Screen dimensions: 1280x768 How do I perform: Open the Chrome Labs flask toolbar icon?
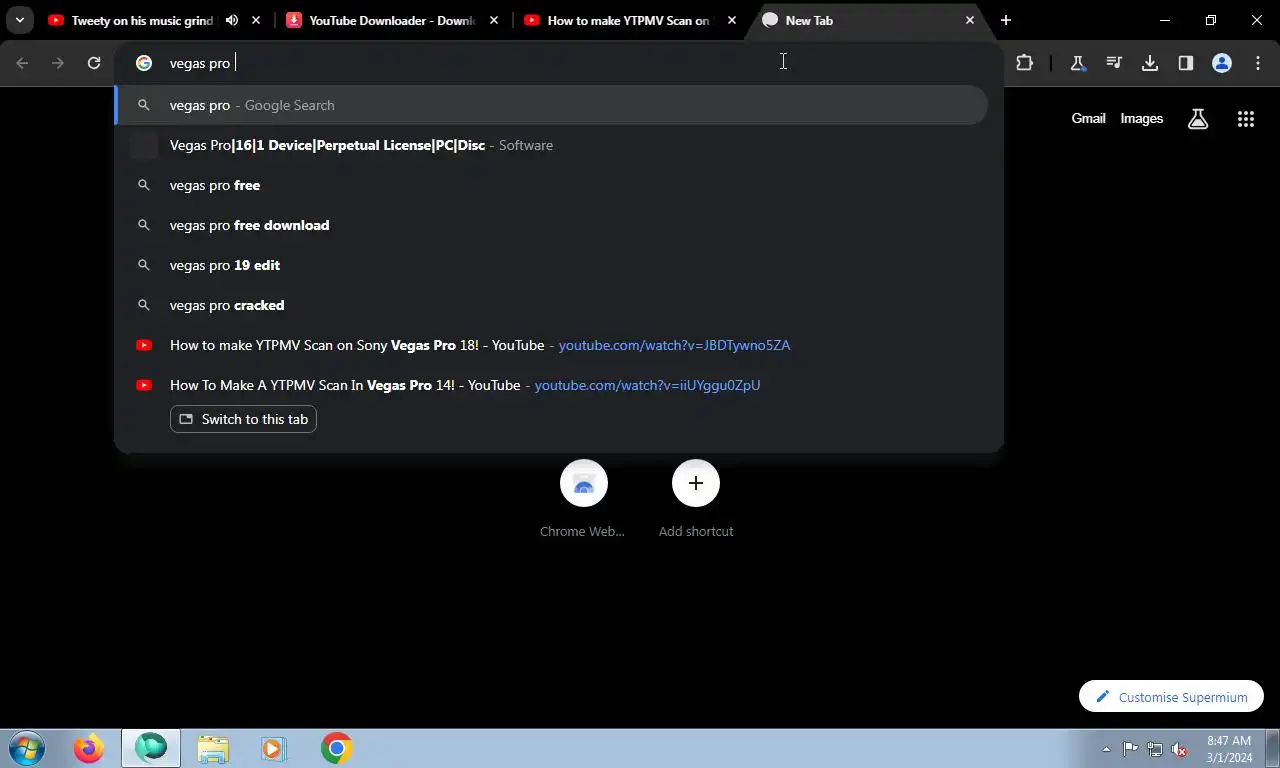click(1078, 63)
